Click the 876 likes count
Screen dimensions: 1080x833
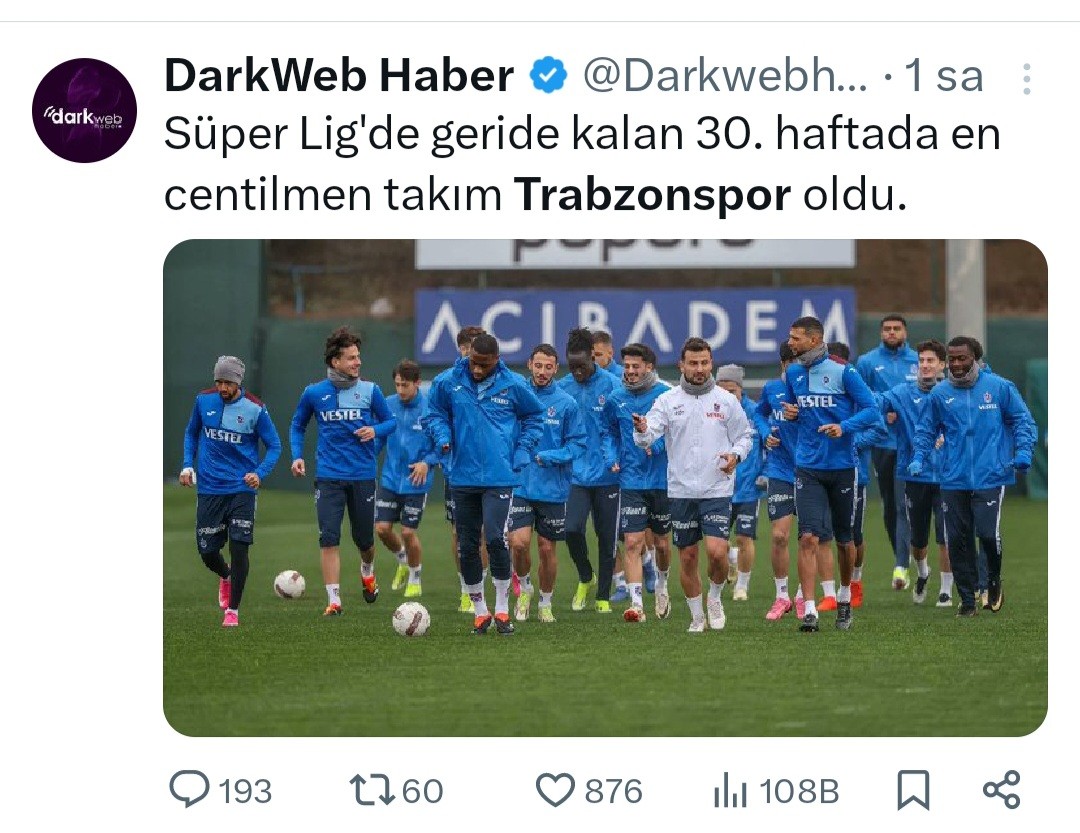[x=614, y=791]
